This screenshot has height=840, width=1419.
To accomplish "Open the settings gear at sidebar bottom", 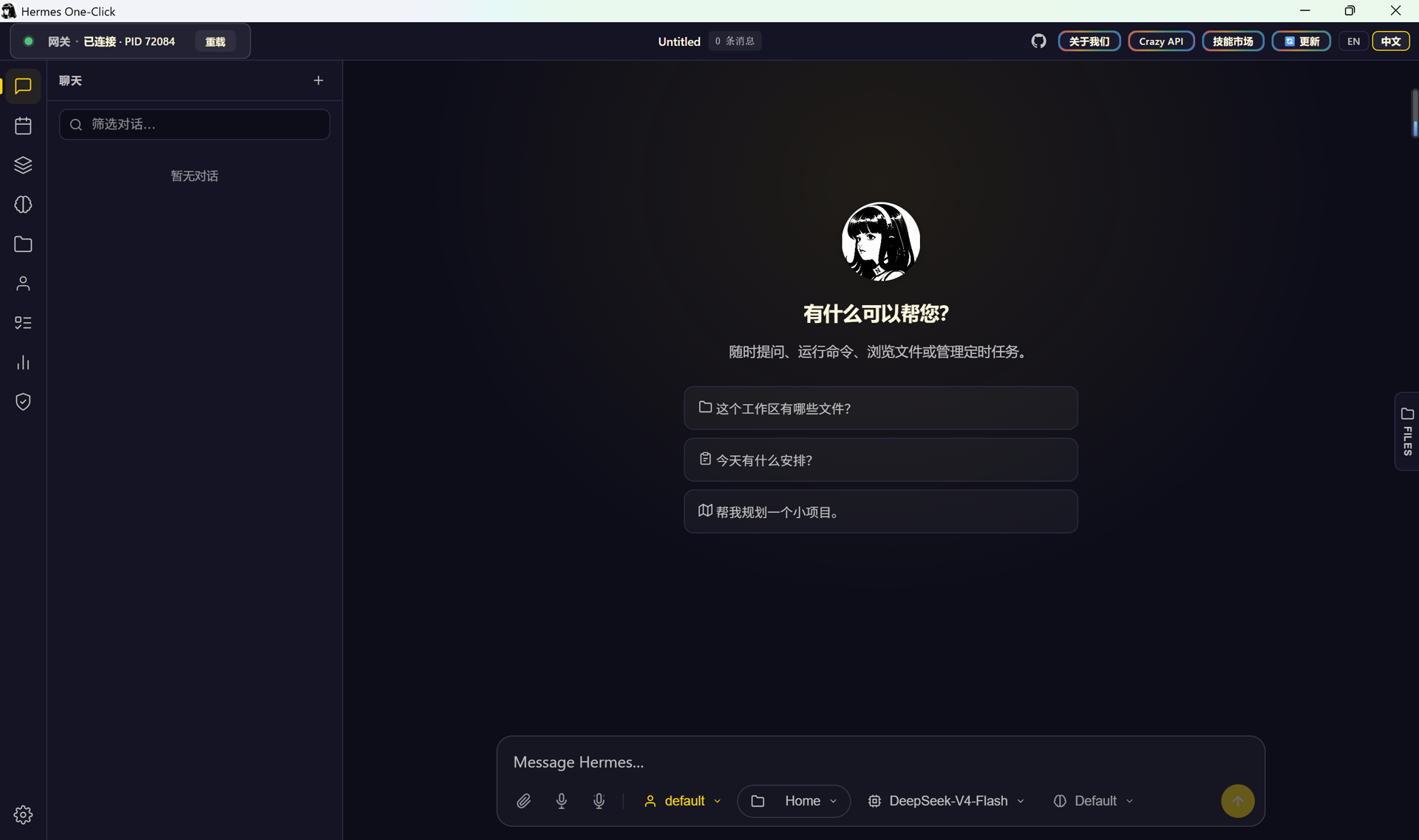I will (23, 814).
